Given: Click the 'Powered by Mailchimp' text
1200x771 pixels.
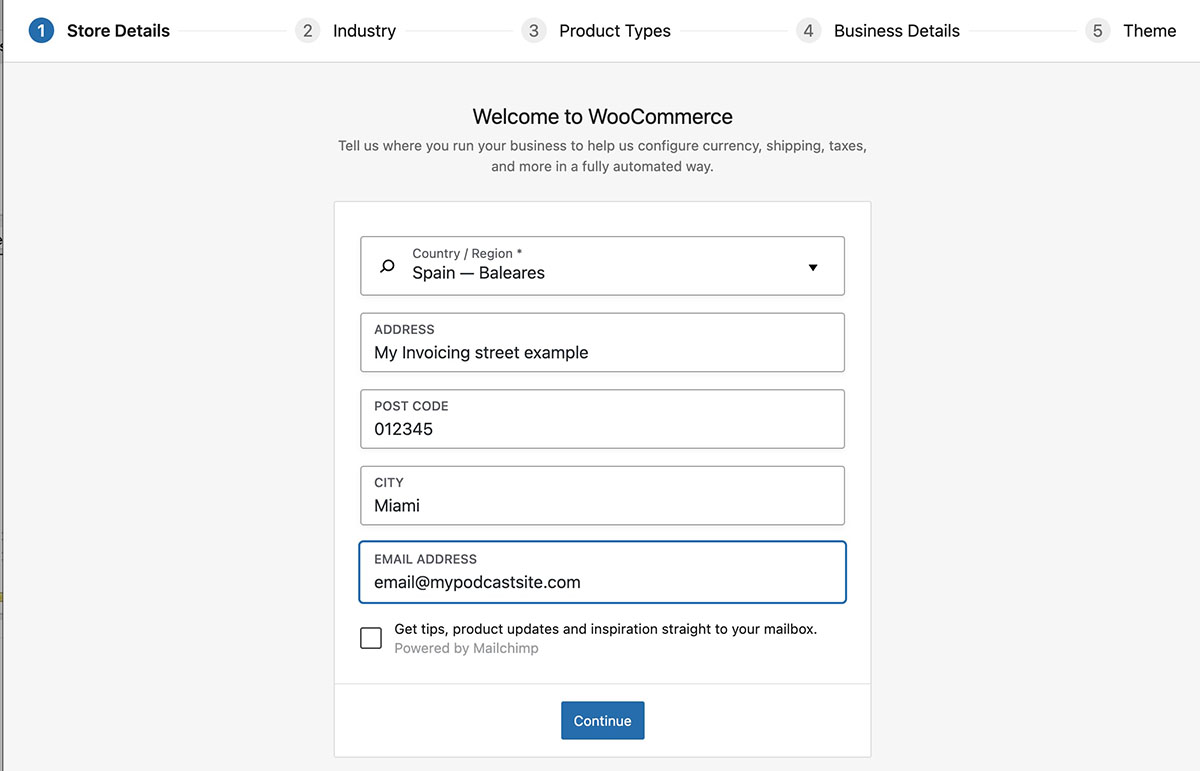Looking at the screenshot, I should pyautogui.click(x=466, y=648).
